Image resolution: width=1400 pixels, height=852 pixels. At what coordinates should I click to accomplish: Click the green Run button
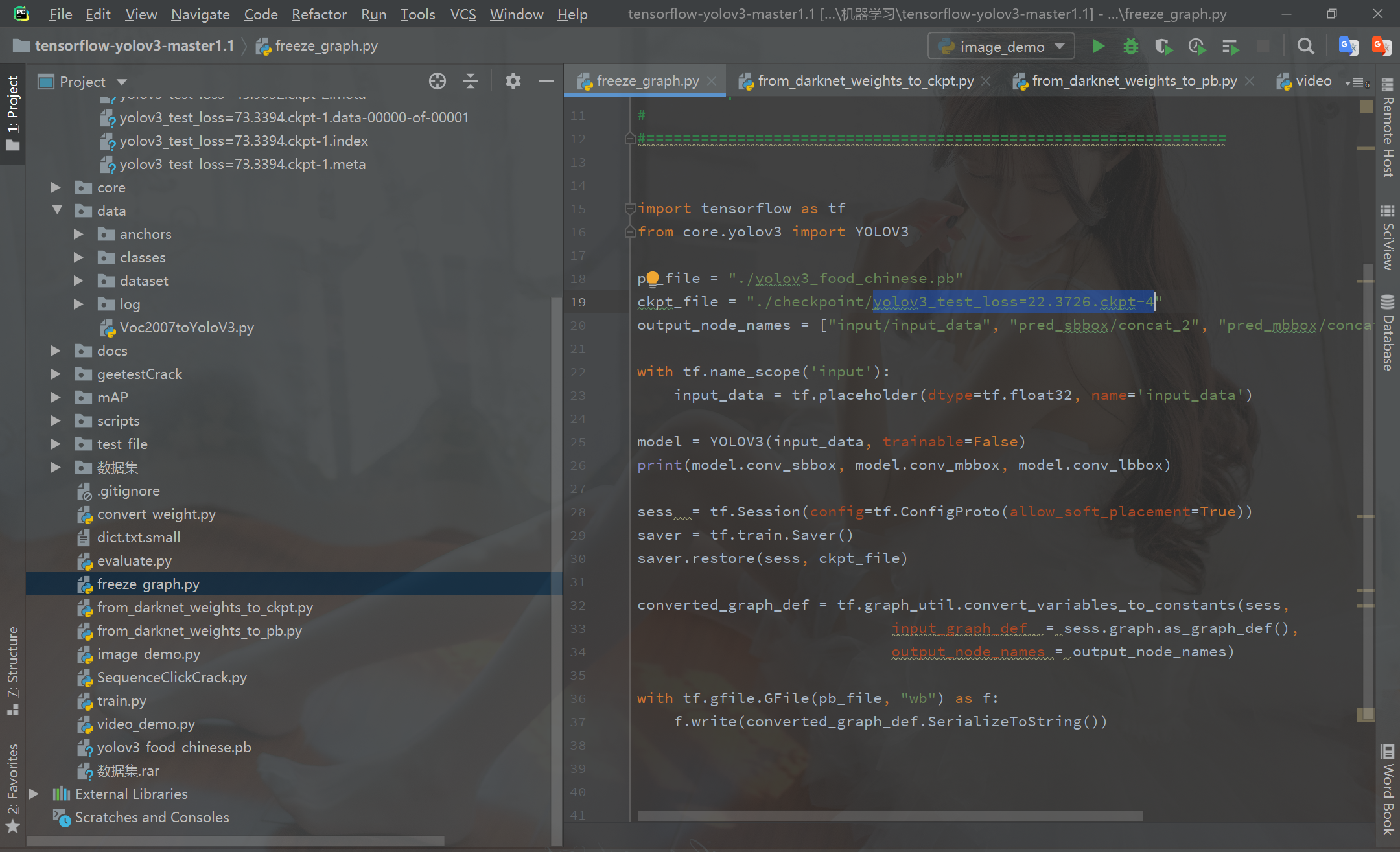(1098, 47)
